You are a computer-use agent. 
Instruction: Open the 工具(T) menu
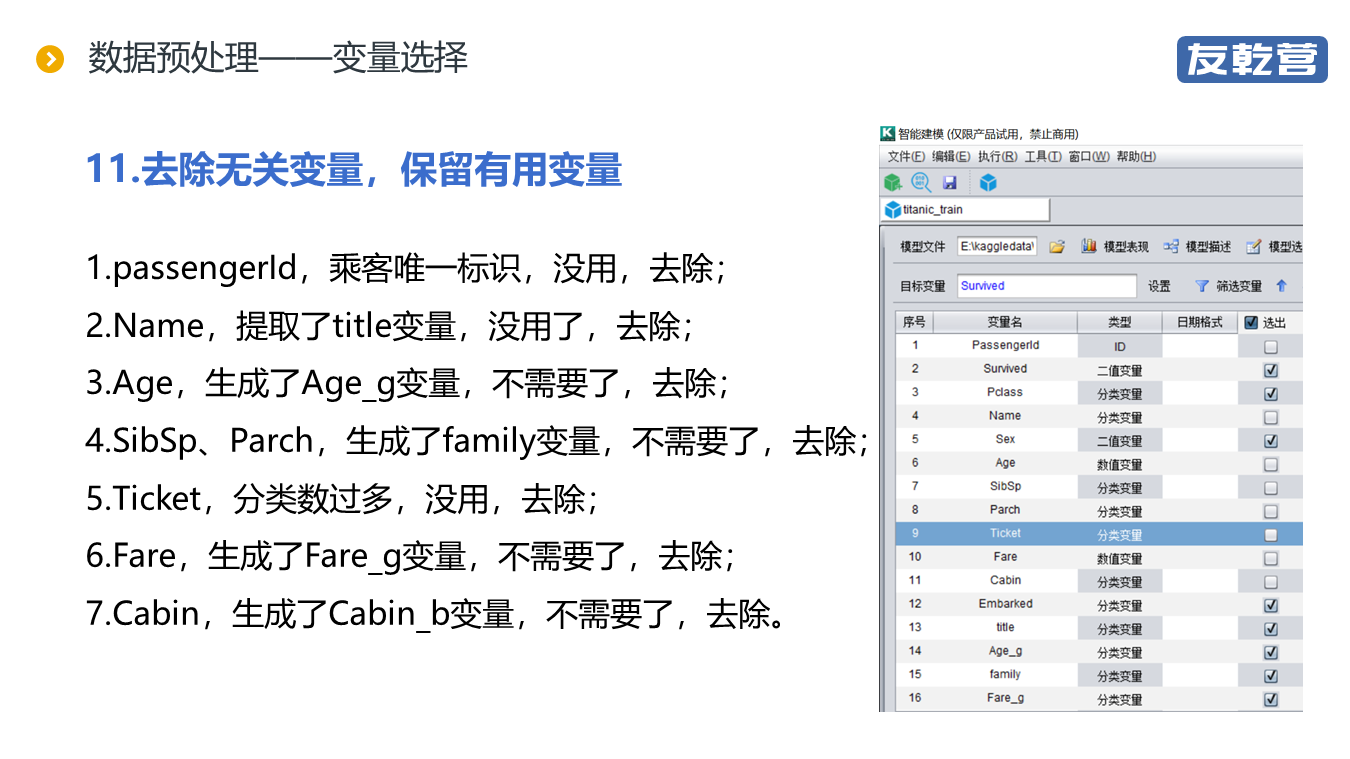1043,157
